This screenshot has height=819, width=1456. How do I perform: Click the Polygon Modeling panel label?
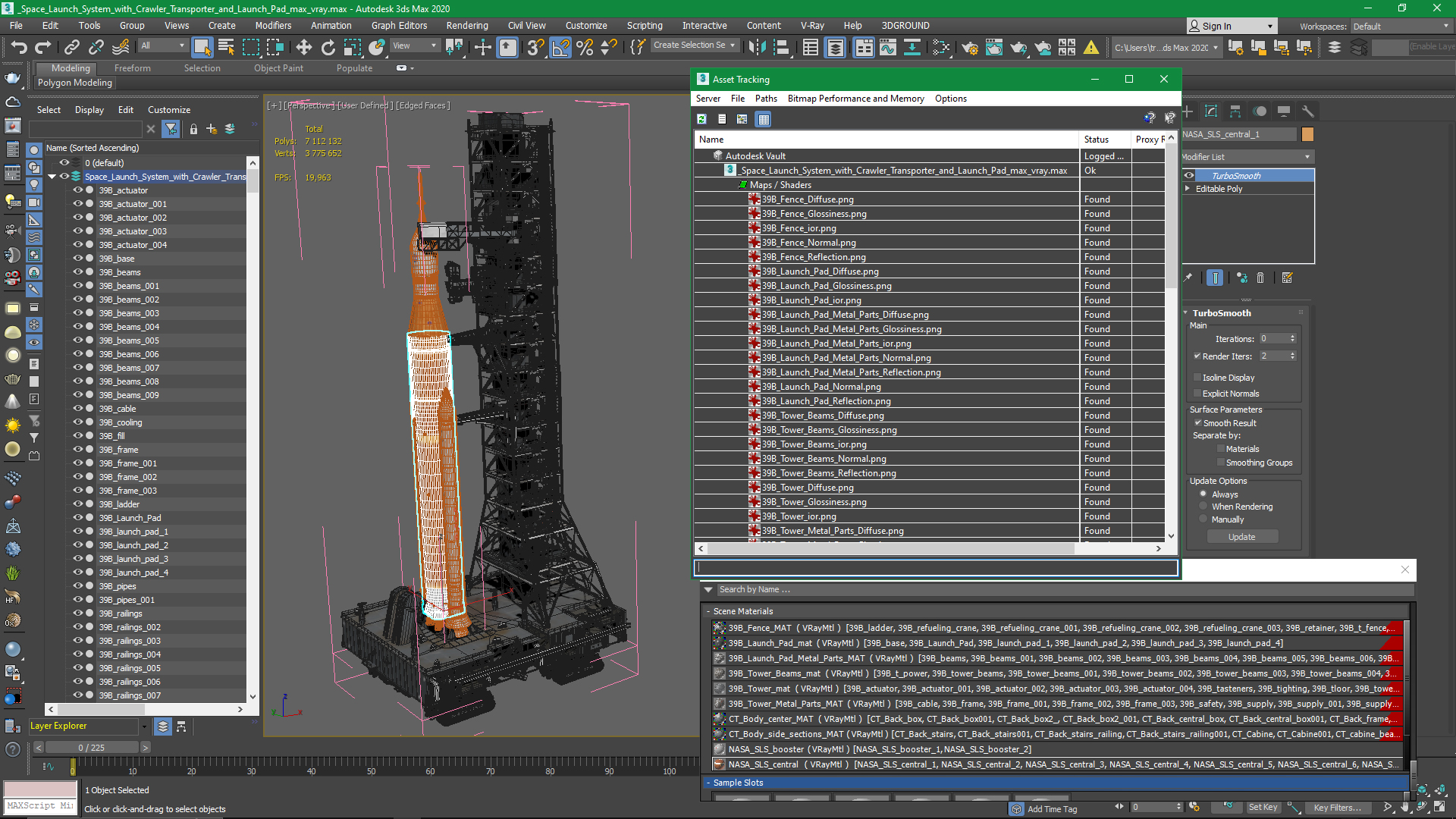click(x=74, y=82)
